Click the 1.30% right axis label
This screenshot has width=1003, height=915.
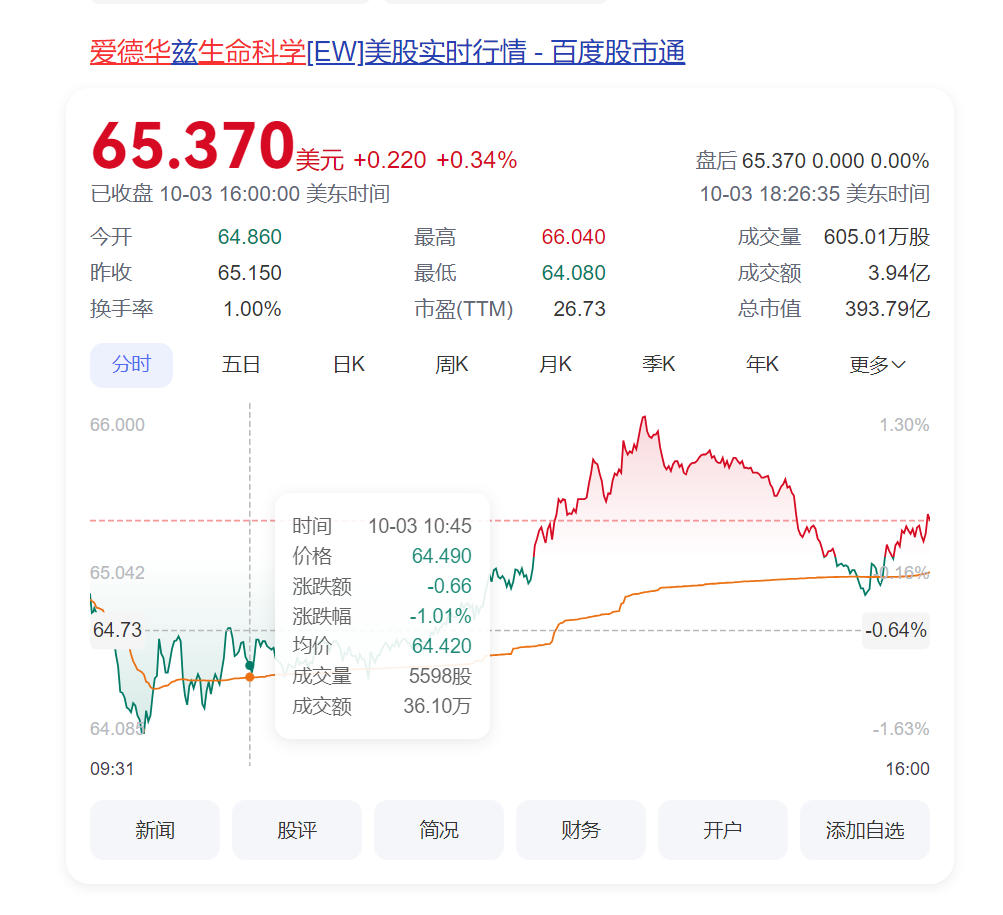904,425
